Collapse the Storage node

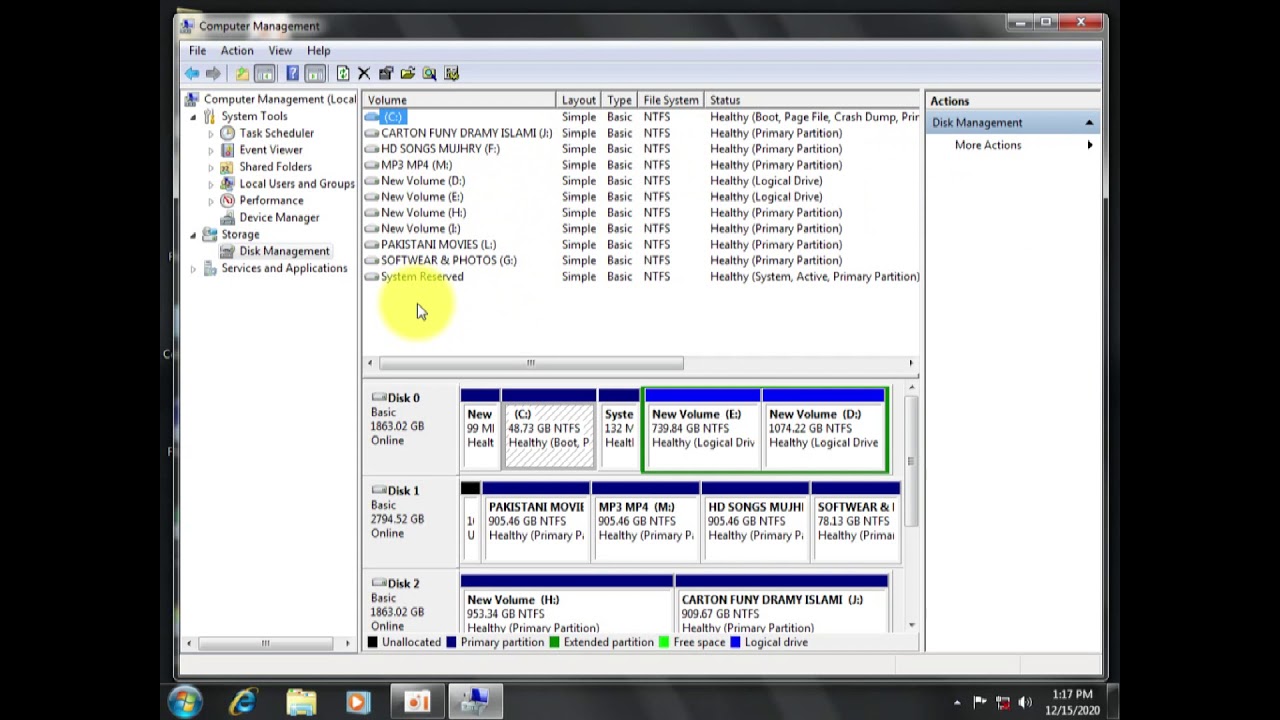click(193, 235)
